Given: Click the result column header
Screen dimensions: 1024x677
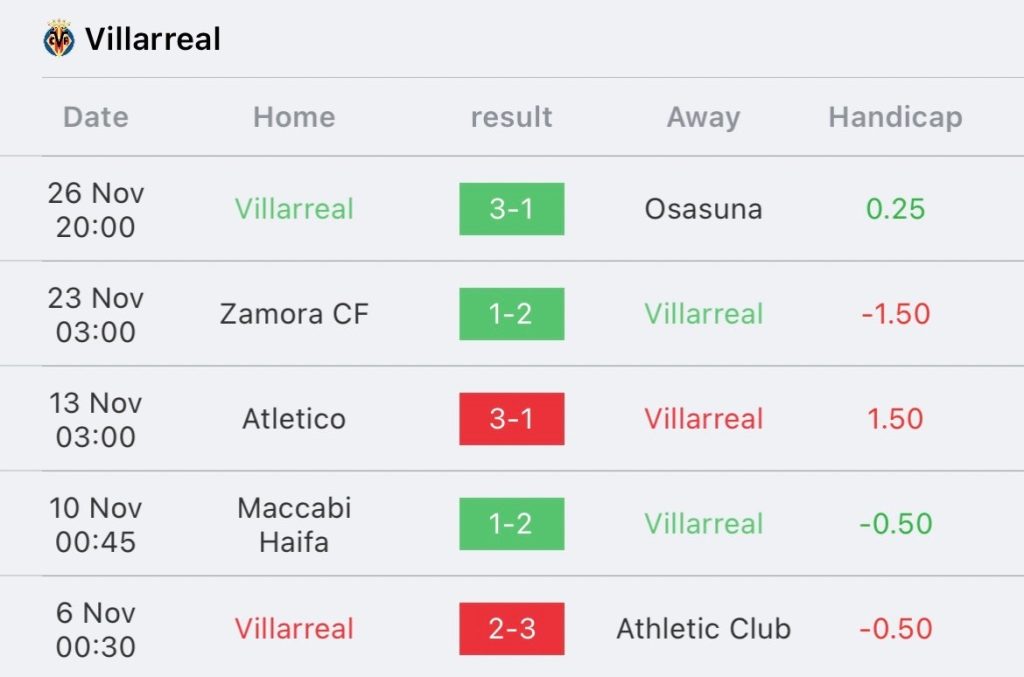Looking at the screenshot, I should (x=511, y=118).
